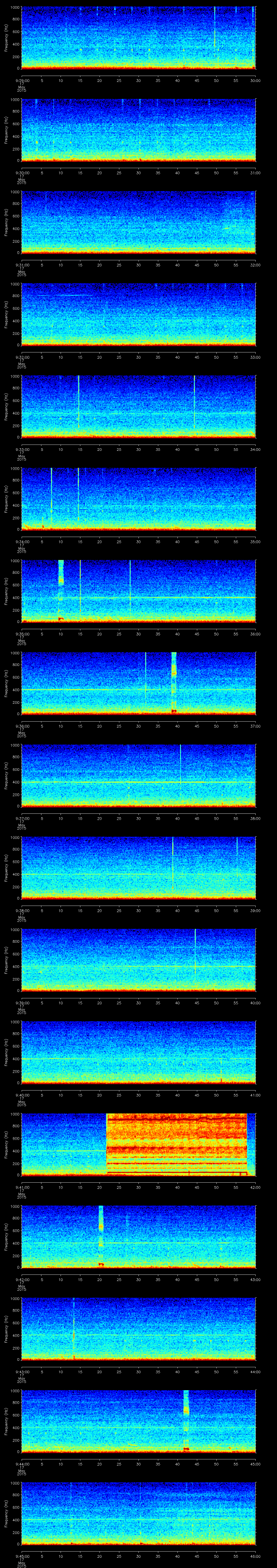Pick the spectrogram panel starting at 9:31:00
277x1568 pixels.
tap(139, 222)
